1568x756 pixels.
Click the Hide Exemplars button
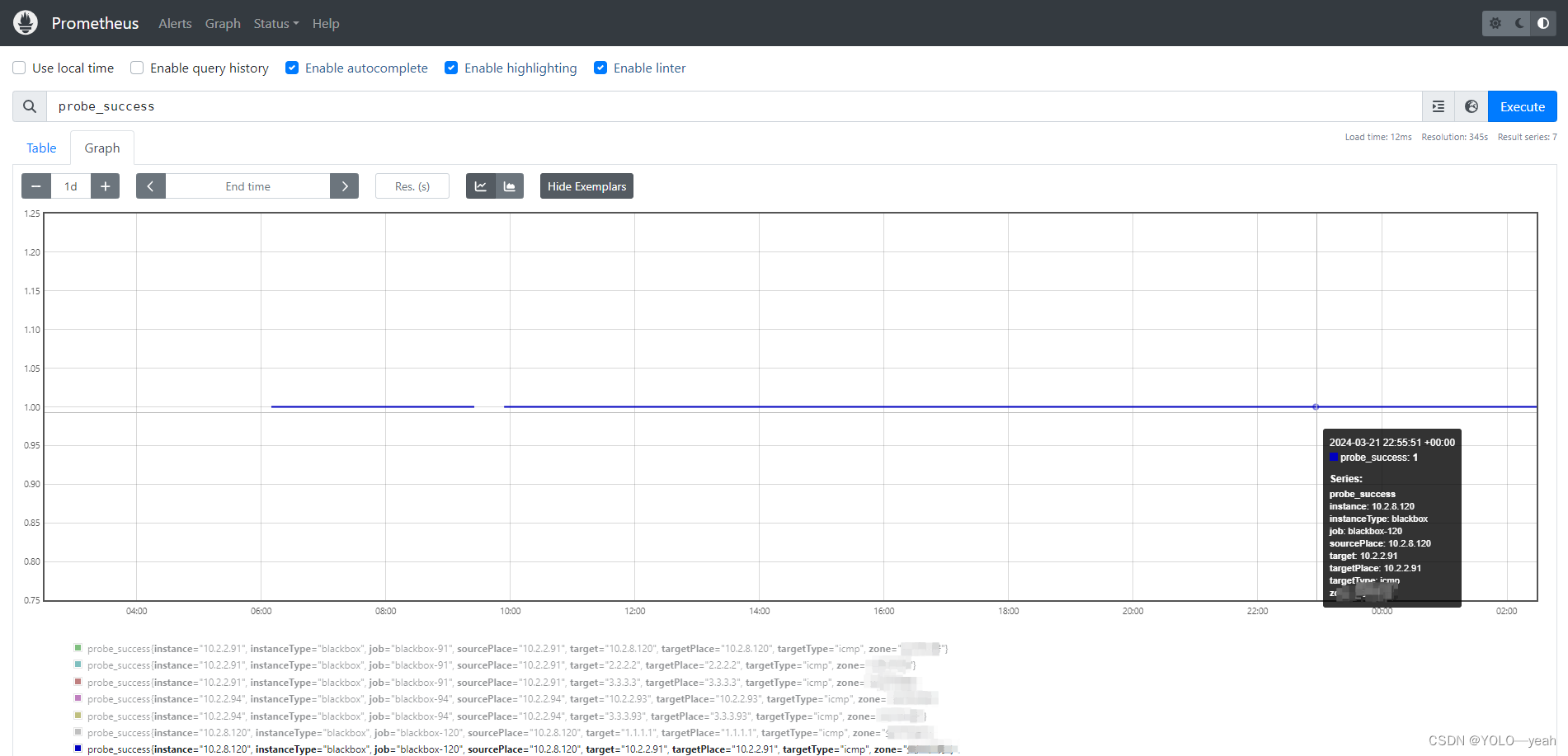[586, 186]
